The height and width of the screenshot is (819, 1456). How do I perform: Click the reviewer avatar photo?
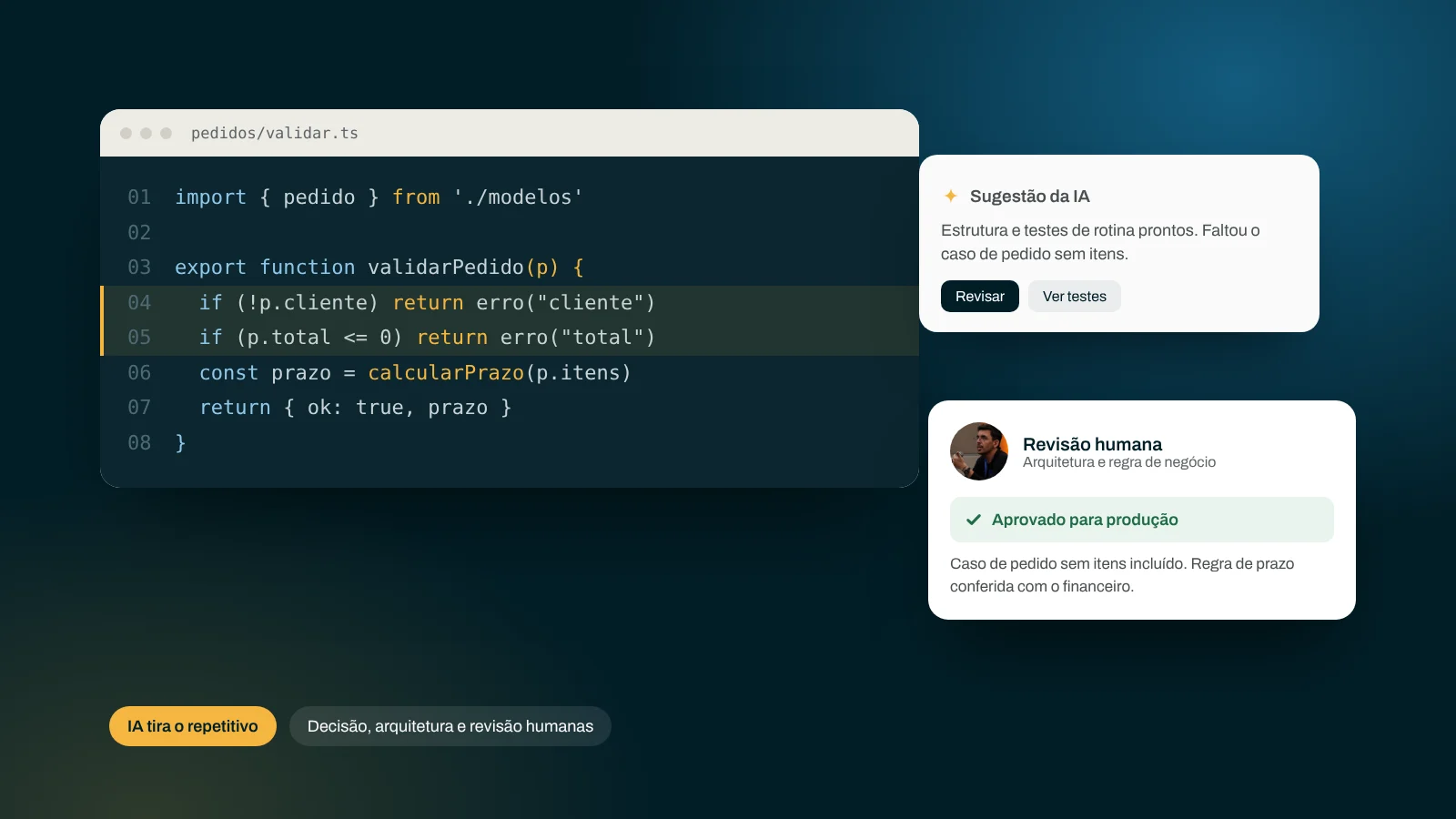[979, 451]
